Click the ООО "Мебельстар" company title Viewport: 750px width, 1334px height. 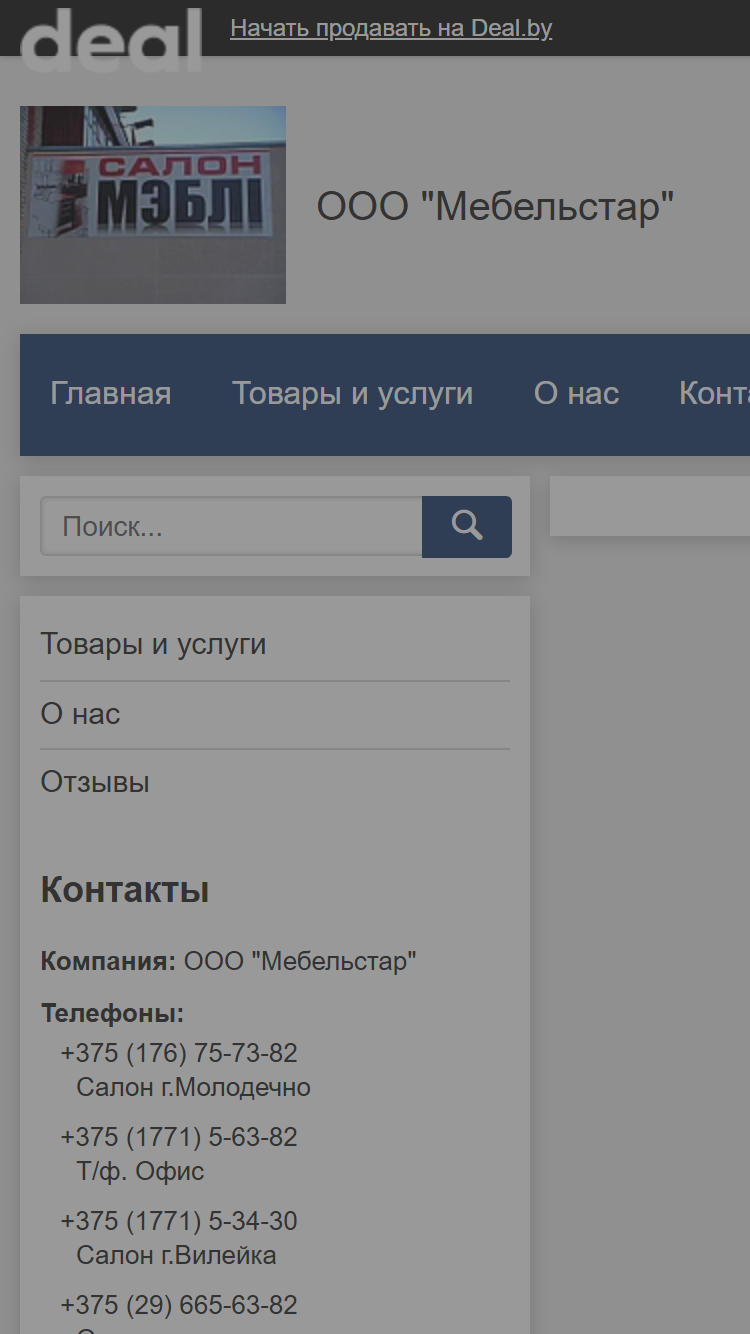[x=495, y=207]
